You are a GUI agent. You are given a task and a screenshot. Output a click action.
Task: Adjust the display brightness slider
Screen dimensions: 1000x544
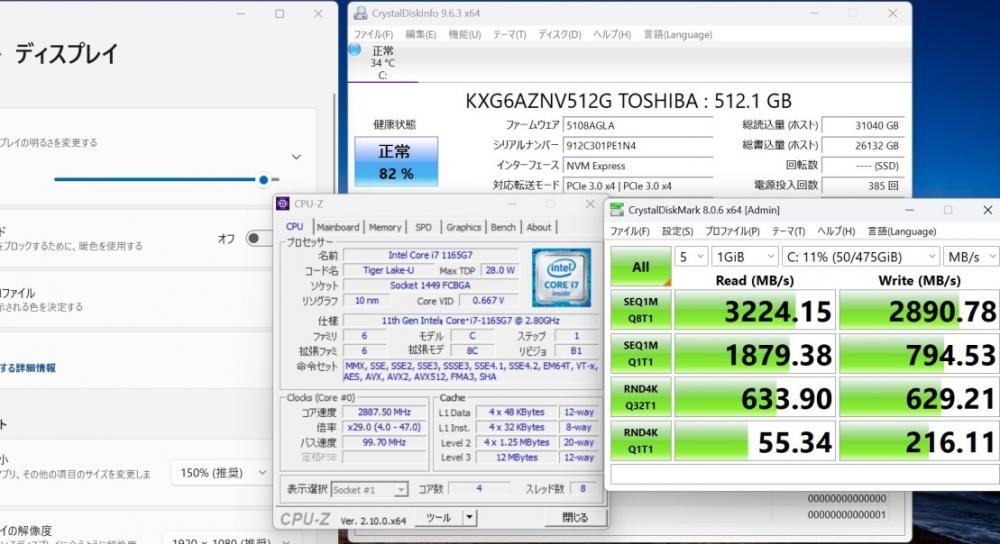166,180
